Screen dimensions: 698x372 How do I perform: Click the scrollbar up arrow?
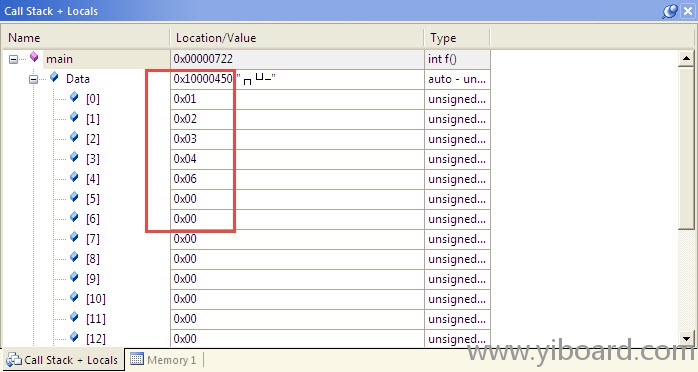686,58
